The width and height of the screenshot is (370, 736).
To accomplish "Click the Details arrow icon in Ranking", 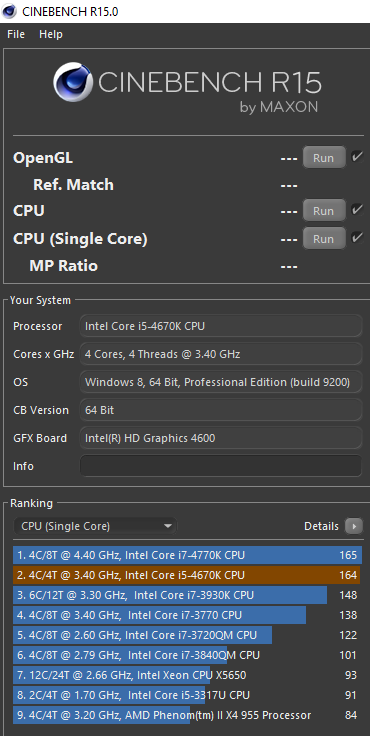I will [354, 526].
